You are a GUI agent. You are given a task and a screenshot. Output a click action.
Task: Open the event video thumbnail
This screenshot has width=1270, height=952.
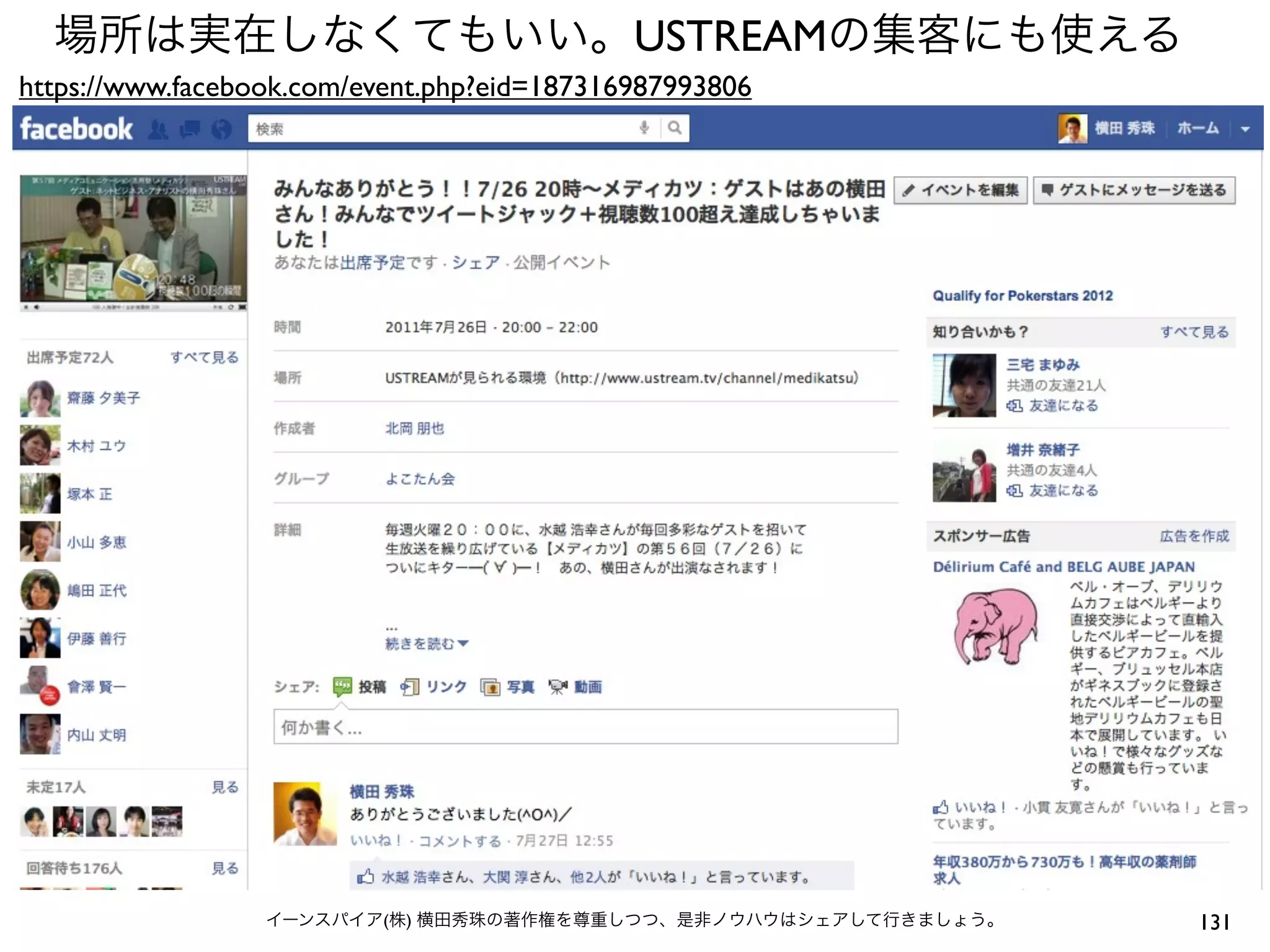pyautogui.click(x=133, y=243)
